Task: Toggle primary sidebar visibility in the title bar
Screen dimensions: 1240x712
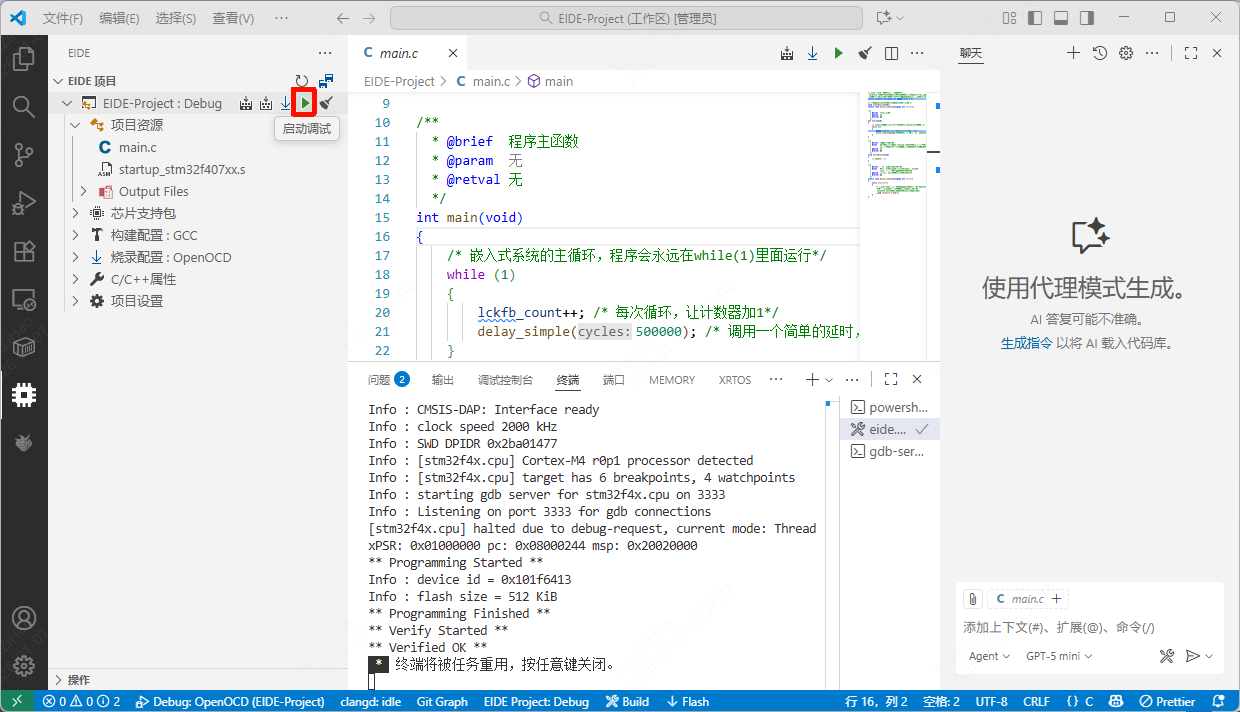Action: (x=1035, y=18)
